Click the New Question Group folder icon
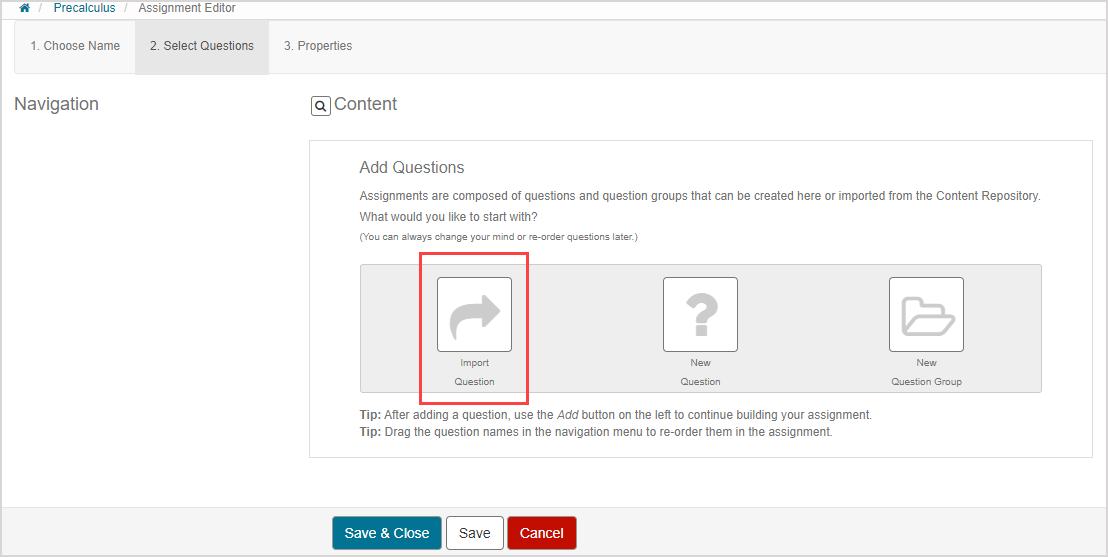Image resolution: width=1108 pixels, height=557 pixels. [926, 314]
